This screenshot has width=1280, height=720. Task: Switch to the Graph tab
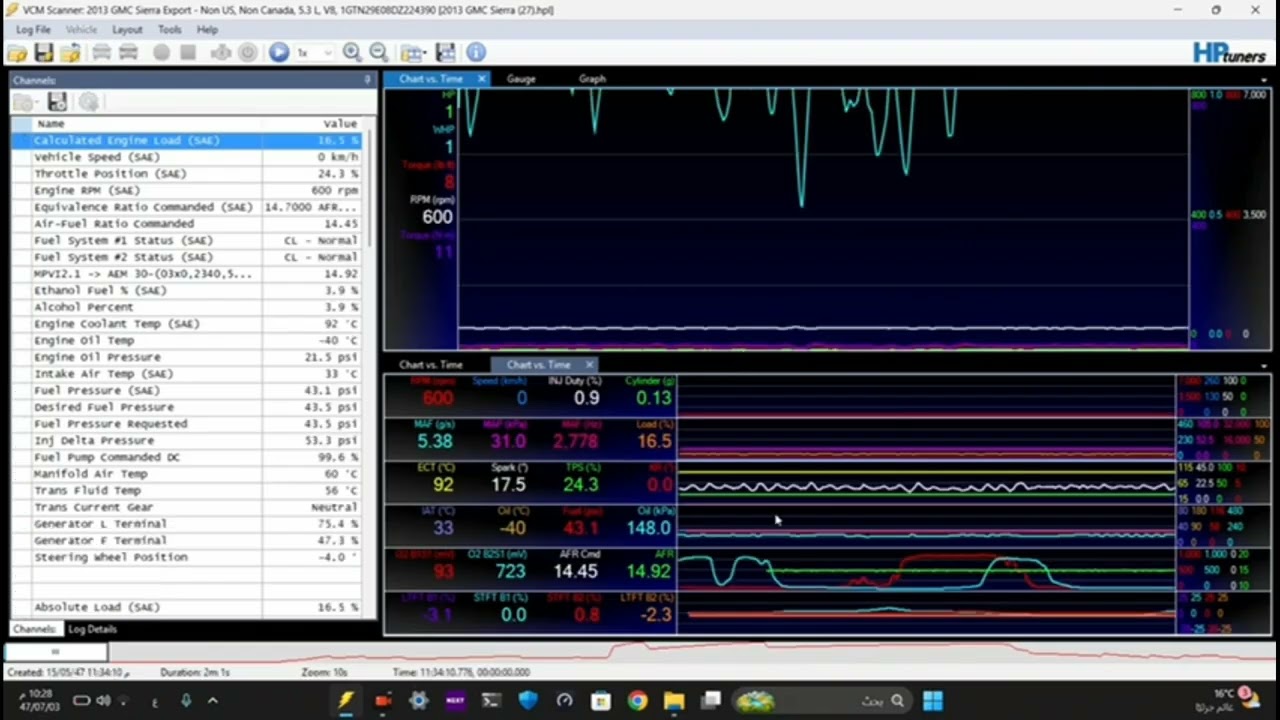coord(592,79)
